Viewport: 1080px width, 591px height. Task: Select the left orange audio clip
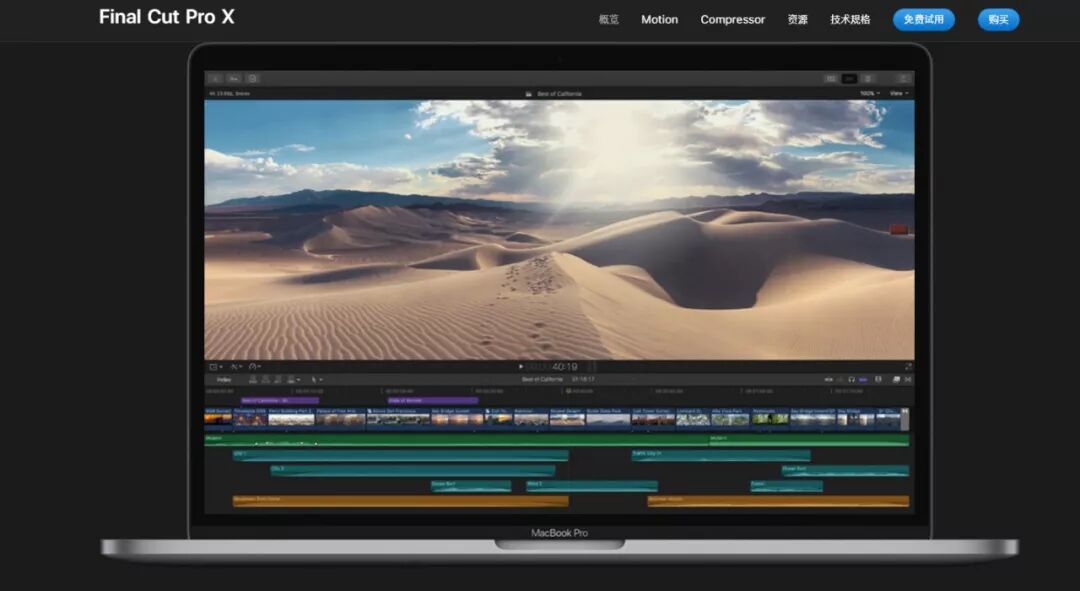(x=400, y=501)
